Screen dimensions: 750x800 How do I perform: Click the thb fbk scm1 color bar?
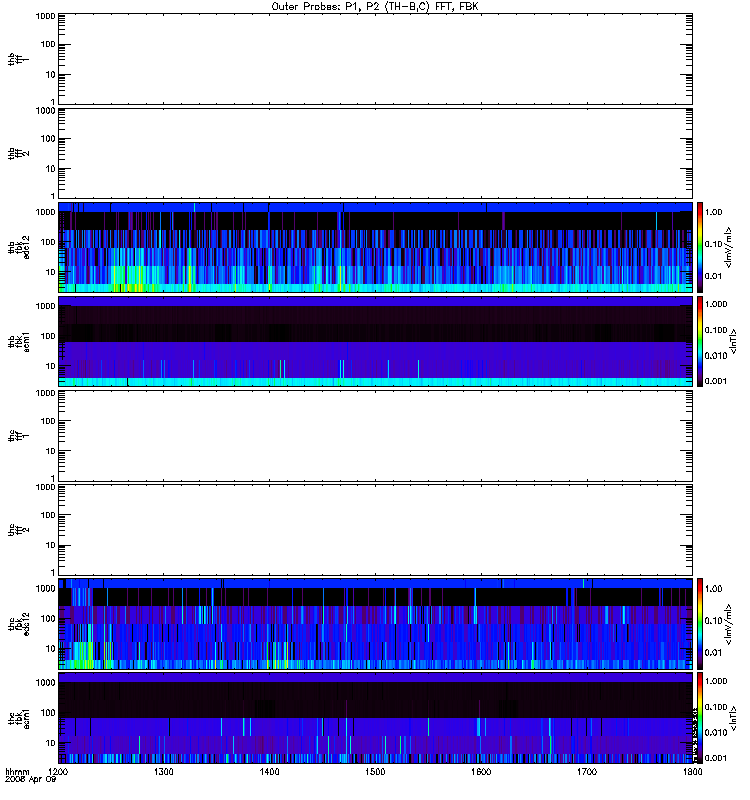[700, 341]
